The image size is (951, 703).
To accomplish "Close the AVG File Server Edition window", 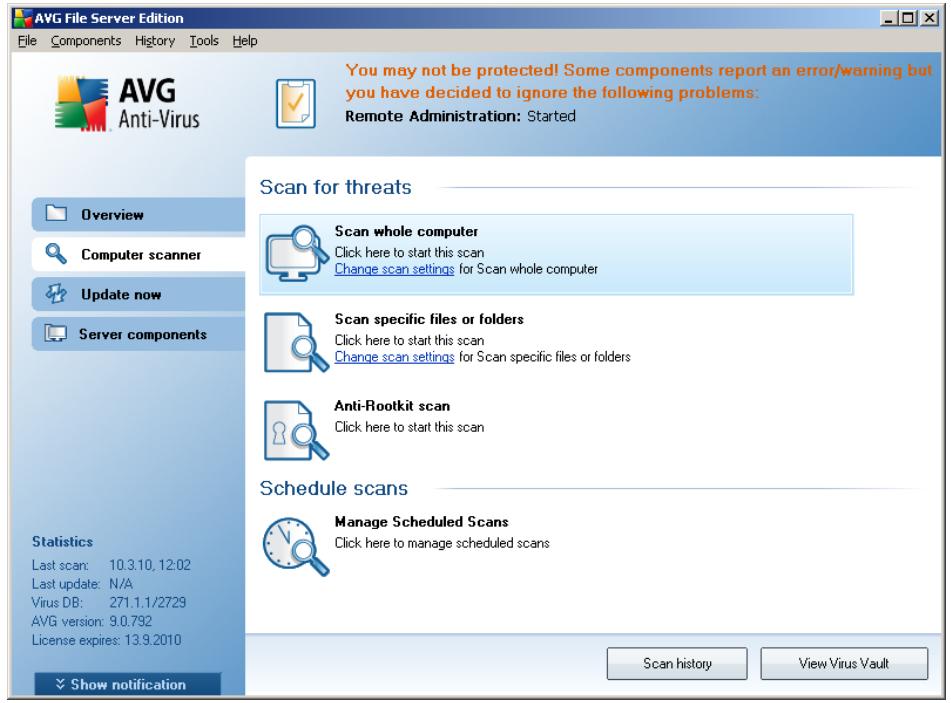I will pos(929,18).
